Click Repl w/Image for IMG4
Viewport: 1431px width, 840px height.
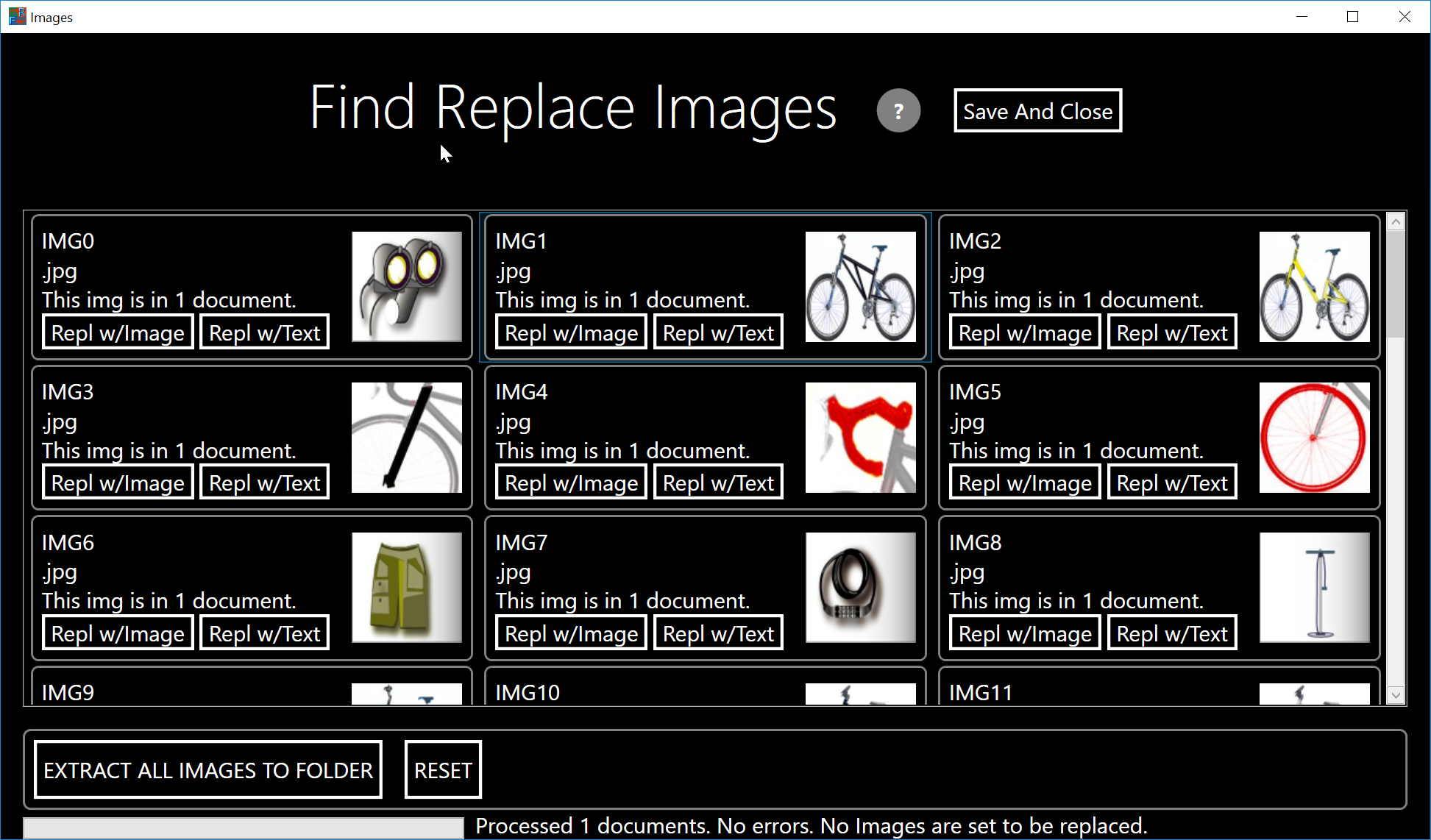(x=572, y=483)
